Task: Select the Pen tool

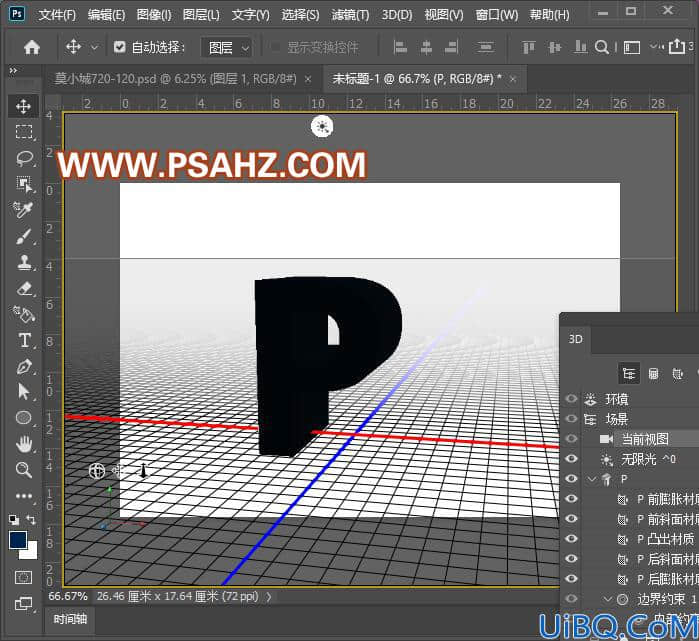Action: (23, 366)
